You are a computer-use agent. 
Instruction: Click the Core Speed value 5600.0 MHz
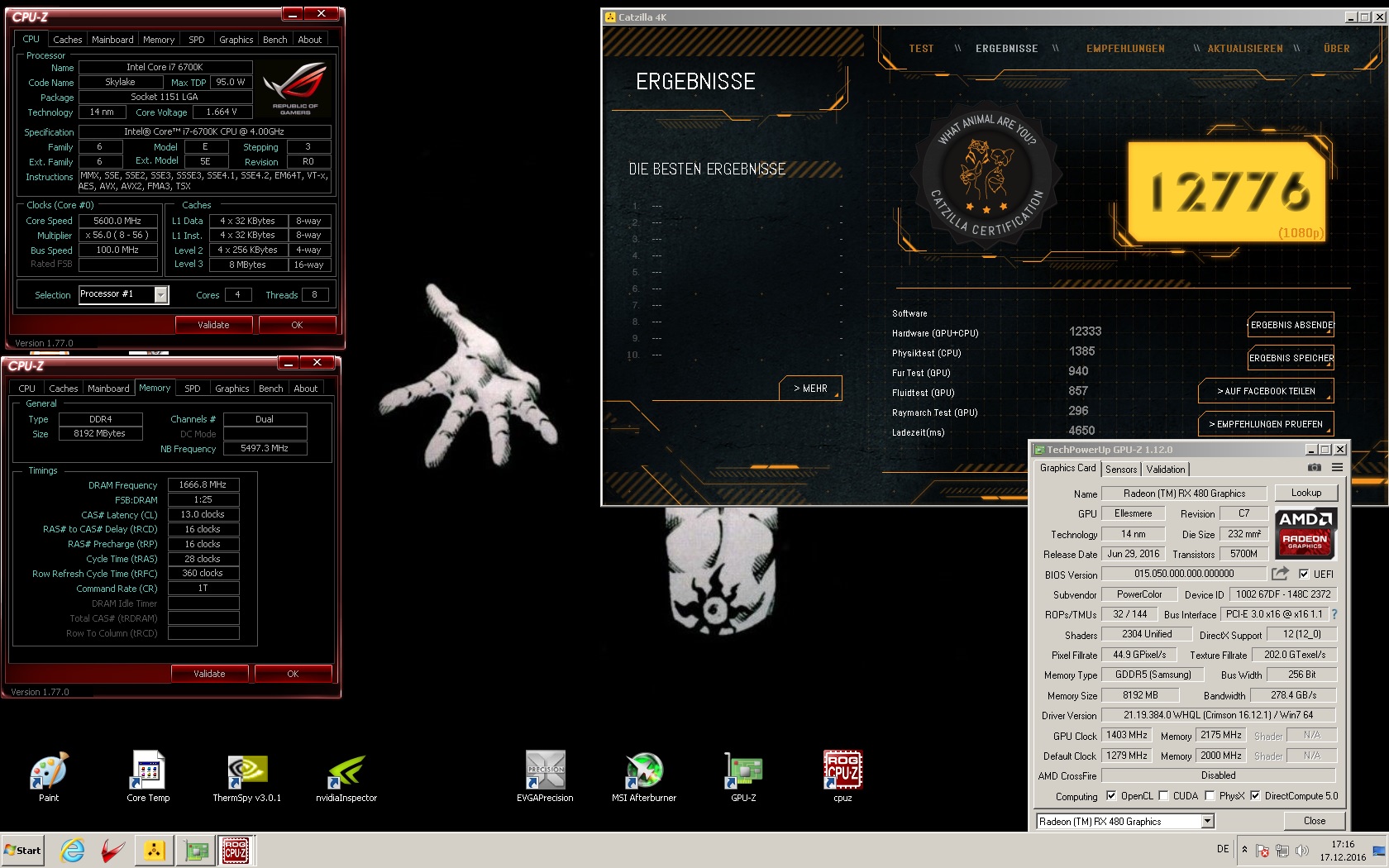pos(117,221)
